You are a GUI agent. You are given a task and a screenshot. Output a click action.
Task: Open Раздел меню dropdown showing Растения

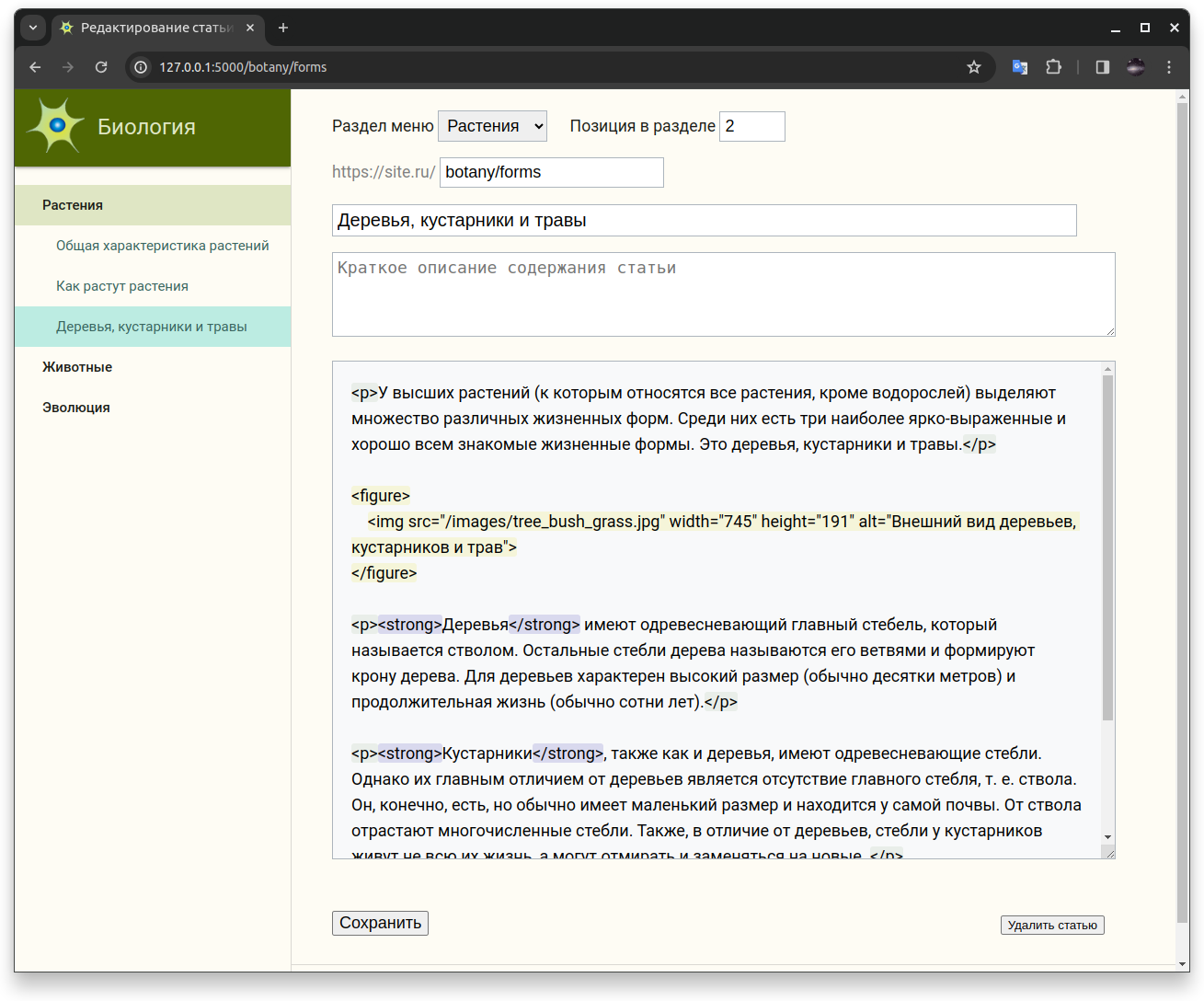[x=492, y=126]
